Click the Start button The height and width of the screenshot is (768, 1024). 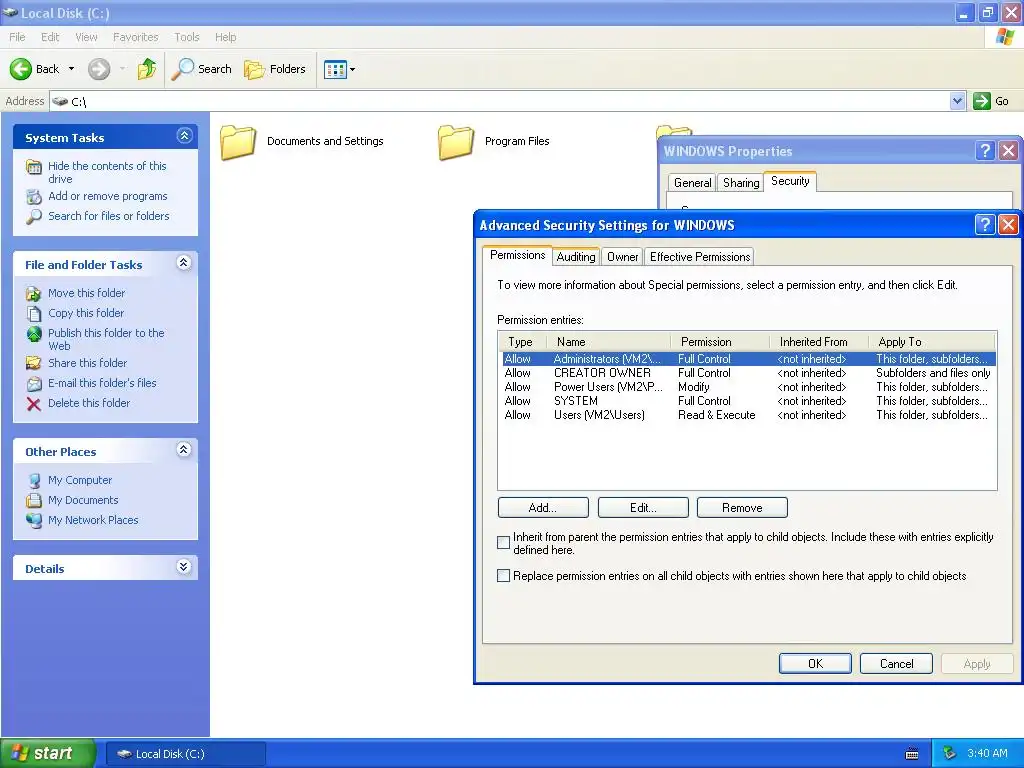(47, 753)
